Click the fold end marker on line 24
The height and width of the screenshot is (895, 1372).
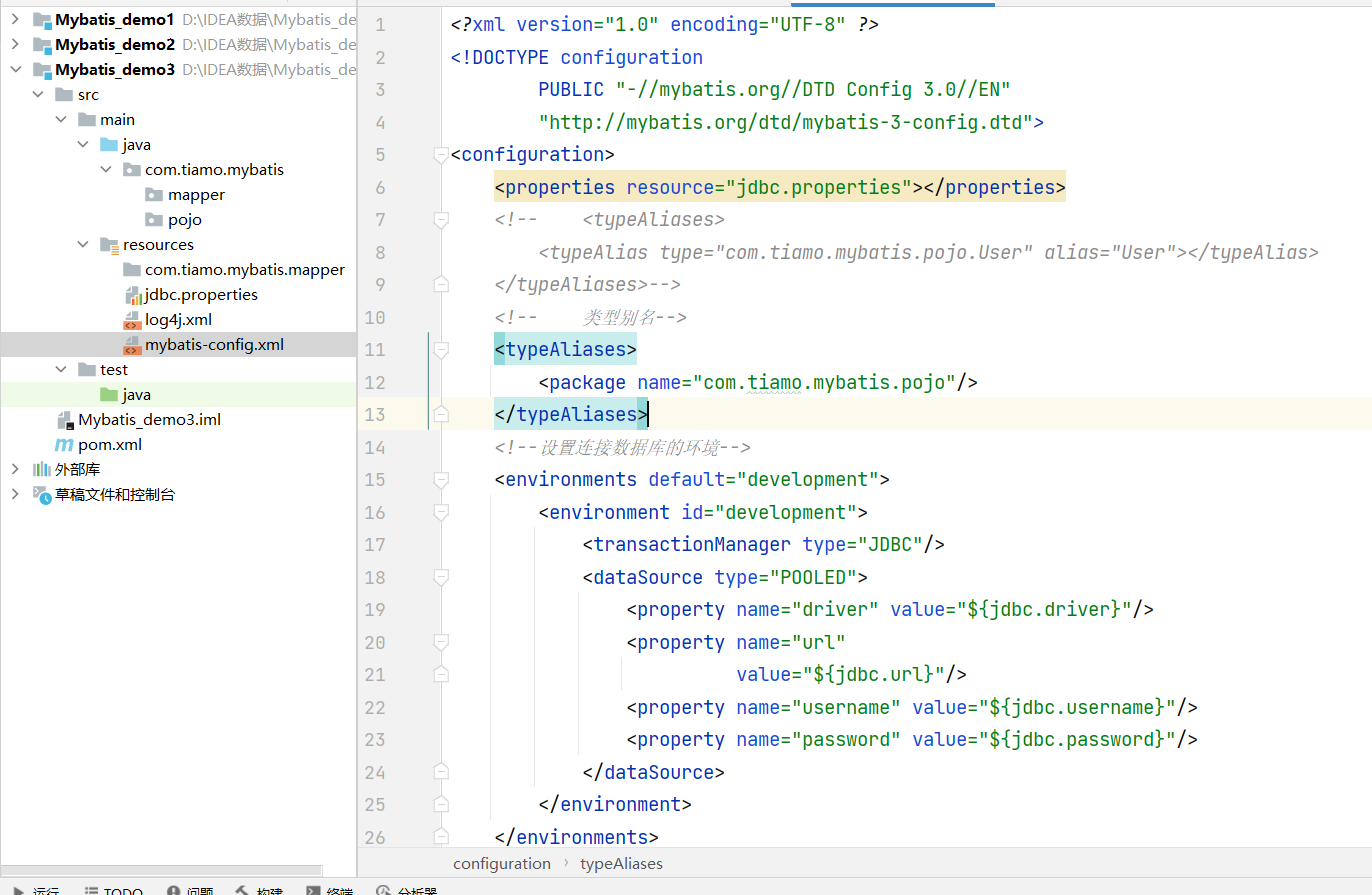pos(440,772)
